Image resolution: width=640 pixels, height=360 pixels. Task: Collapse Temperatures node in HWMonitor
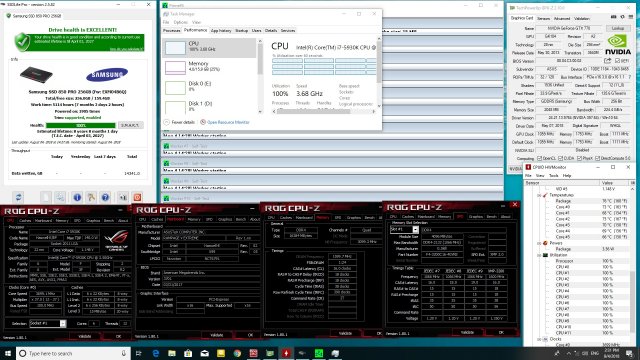(x=539, y=195)
